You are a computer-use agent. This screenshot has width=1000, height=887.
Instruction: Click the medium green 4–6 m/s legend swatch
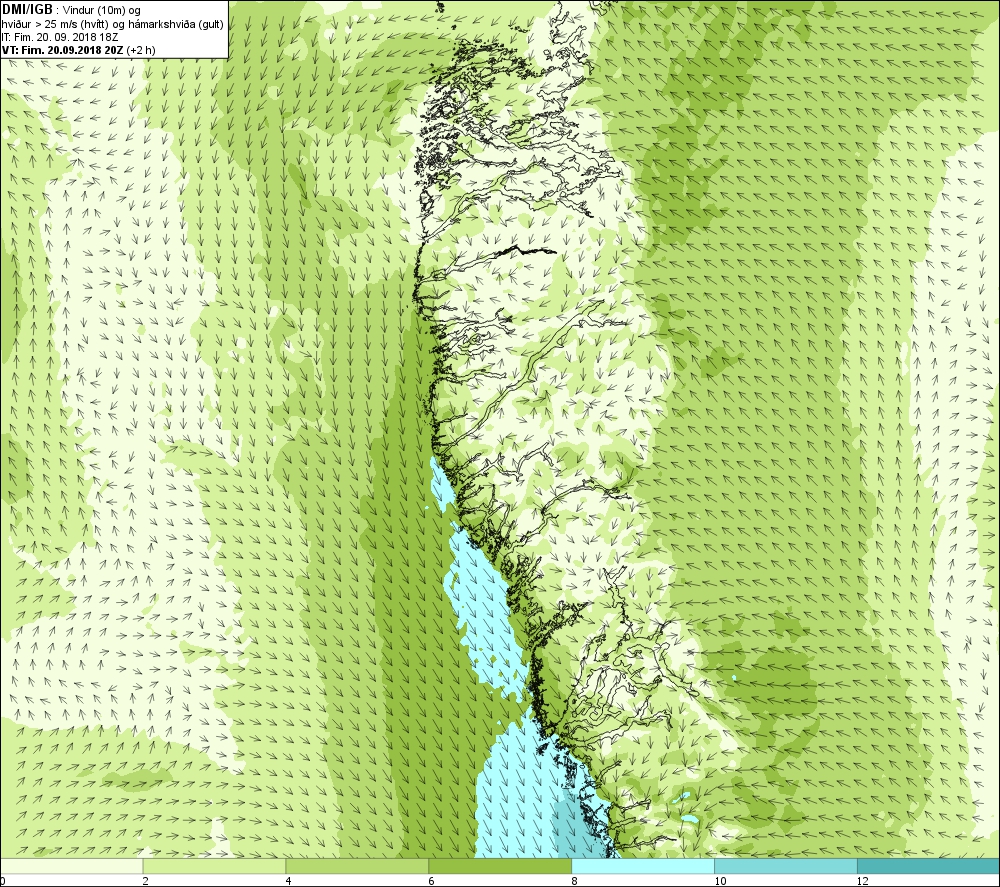tap(357, 866)
